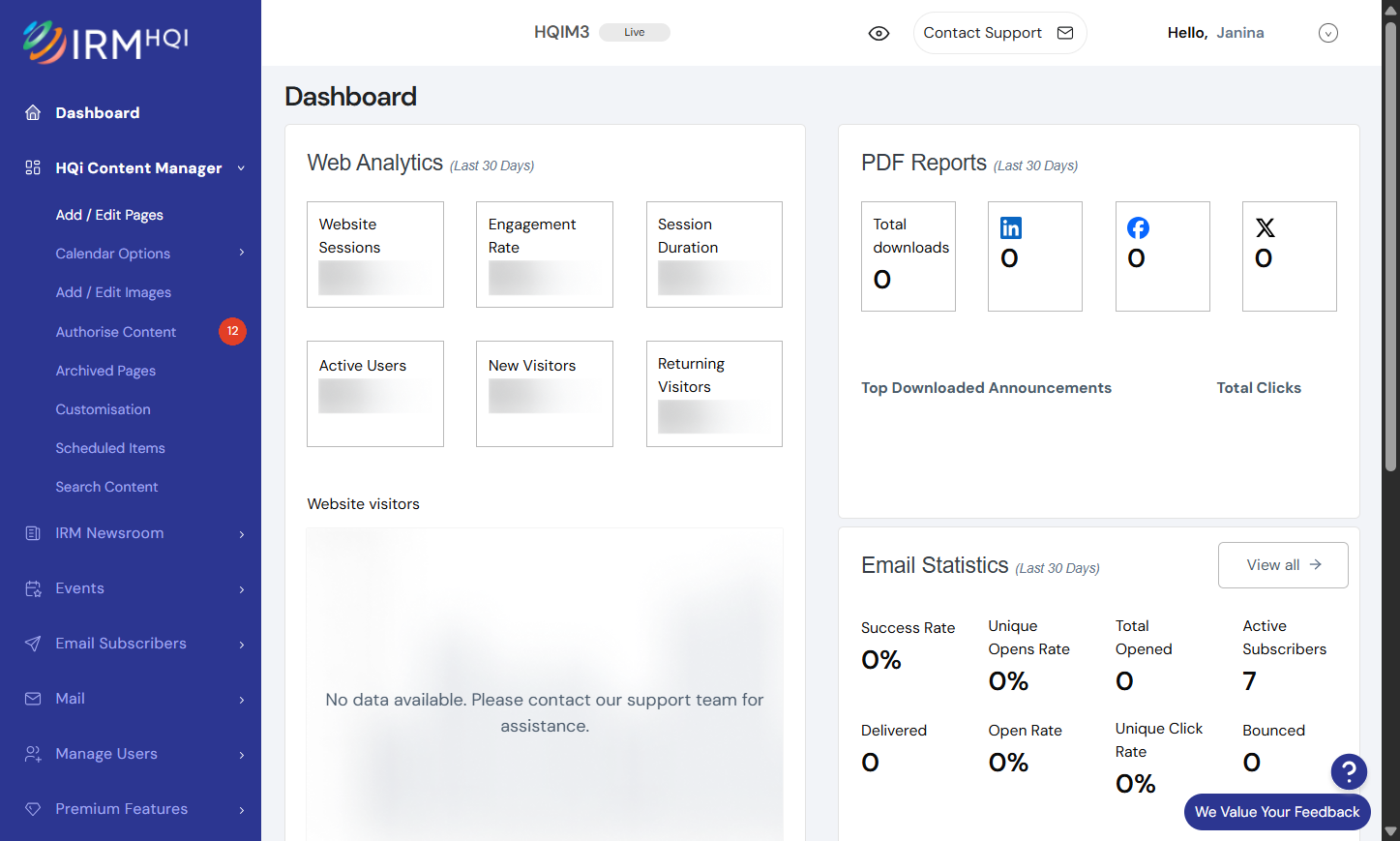
Task: Open Customisation menu item
Action: coord(103,409)
